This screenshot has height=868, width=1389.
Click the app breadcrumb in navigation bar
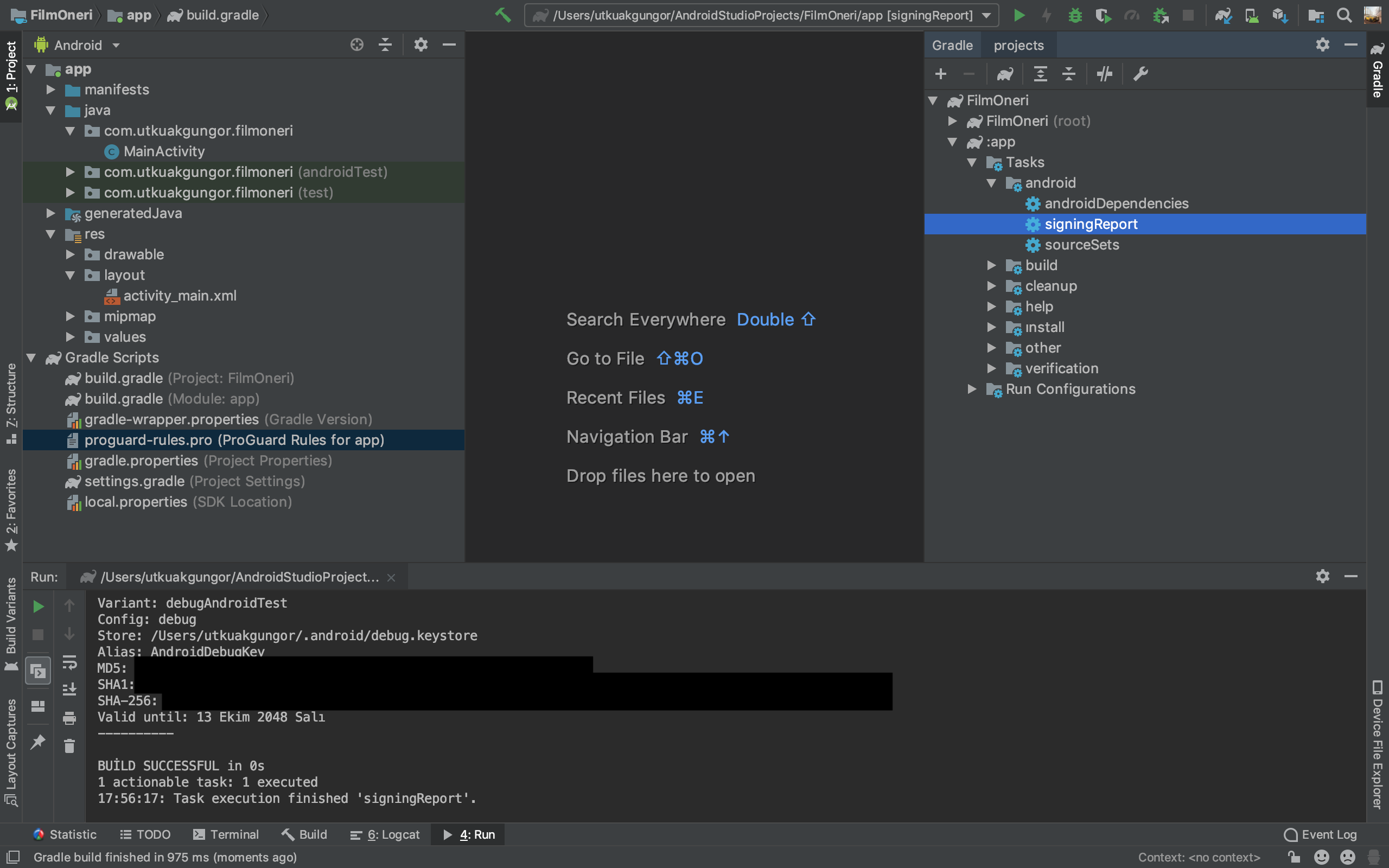coord(138,16)
